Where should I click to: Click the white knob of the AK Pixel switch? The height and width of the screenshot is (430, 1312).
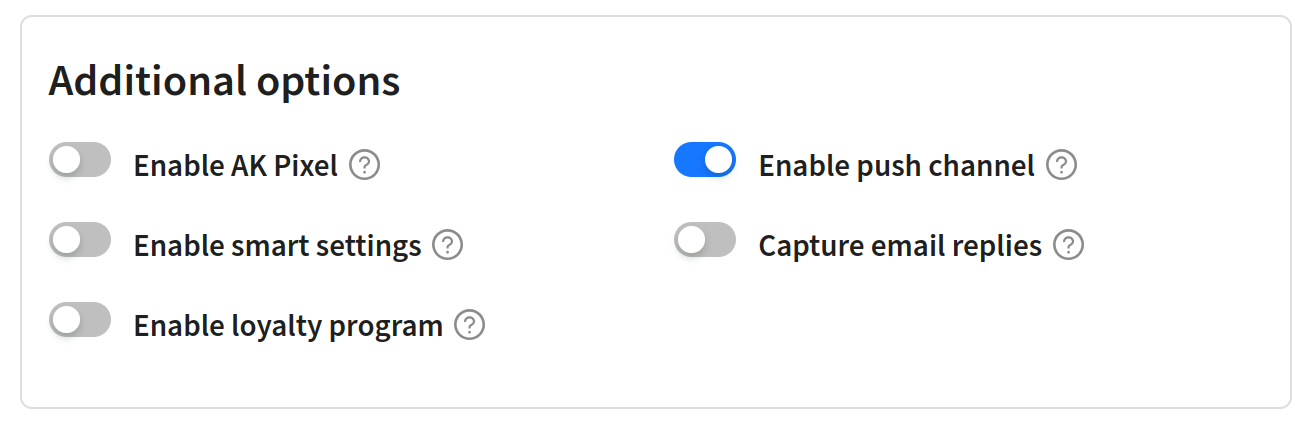(66, 160)
